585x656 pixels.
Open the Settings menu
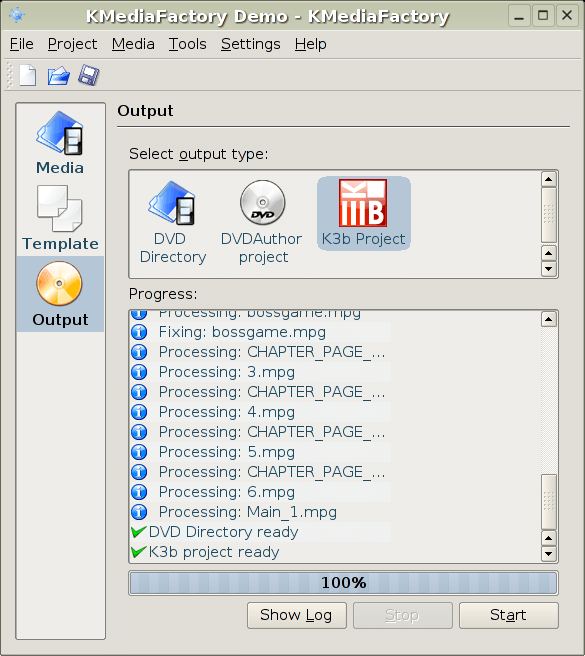[251, 44]
